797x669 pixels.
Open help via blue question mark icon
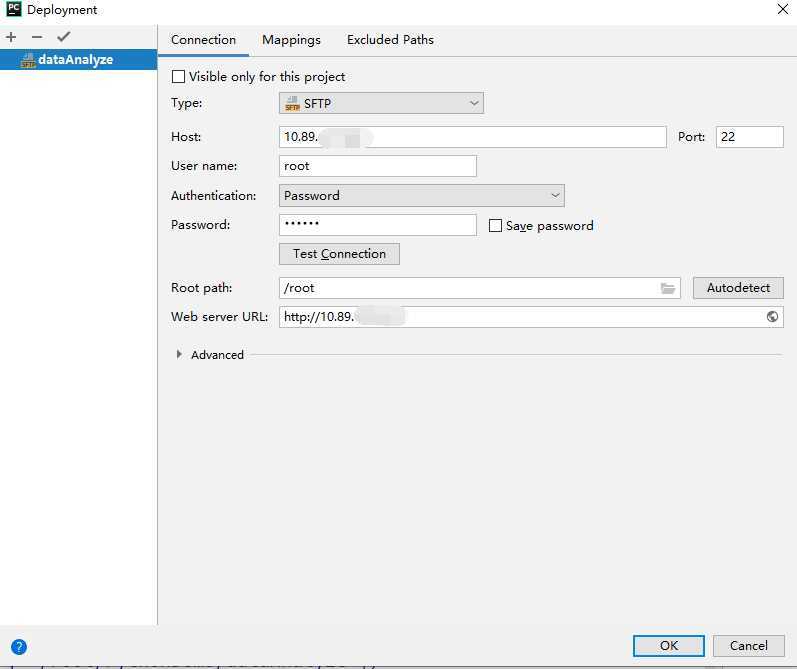click(x=18, y=646)
